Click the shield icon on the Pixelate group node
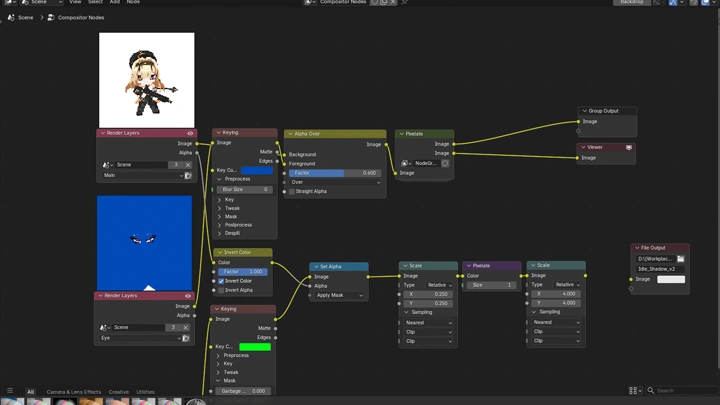Screen dimensions: 720x405 445,163
